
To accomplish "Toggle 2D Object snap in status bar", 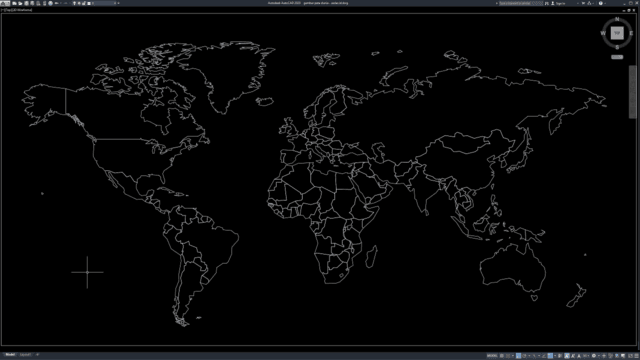I will coord(550,356).
